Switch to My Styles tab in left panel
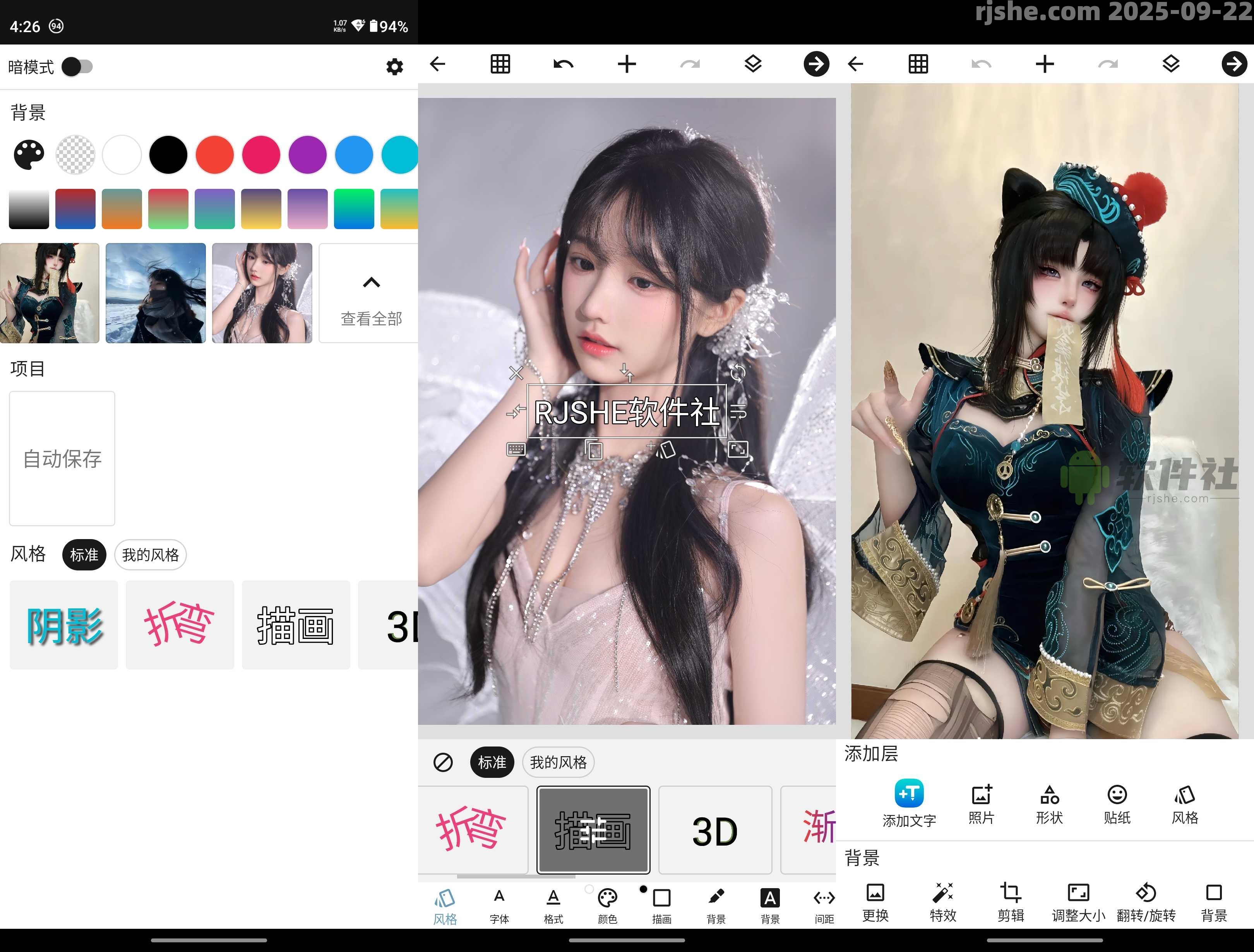Screen dimensions: 1254x952 [150, 555]
